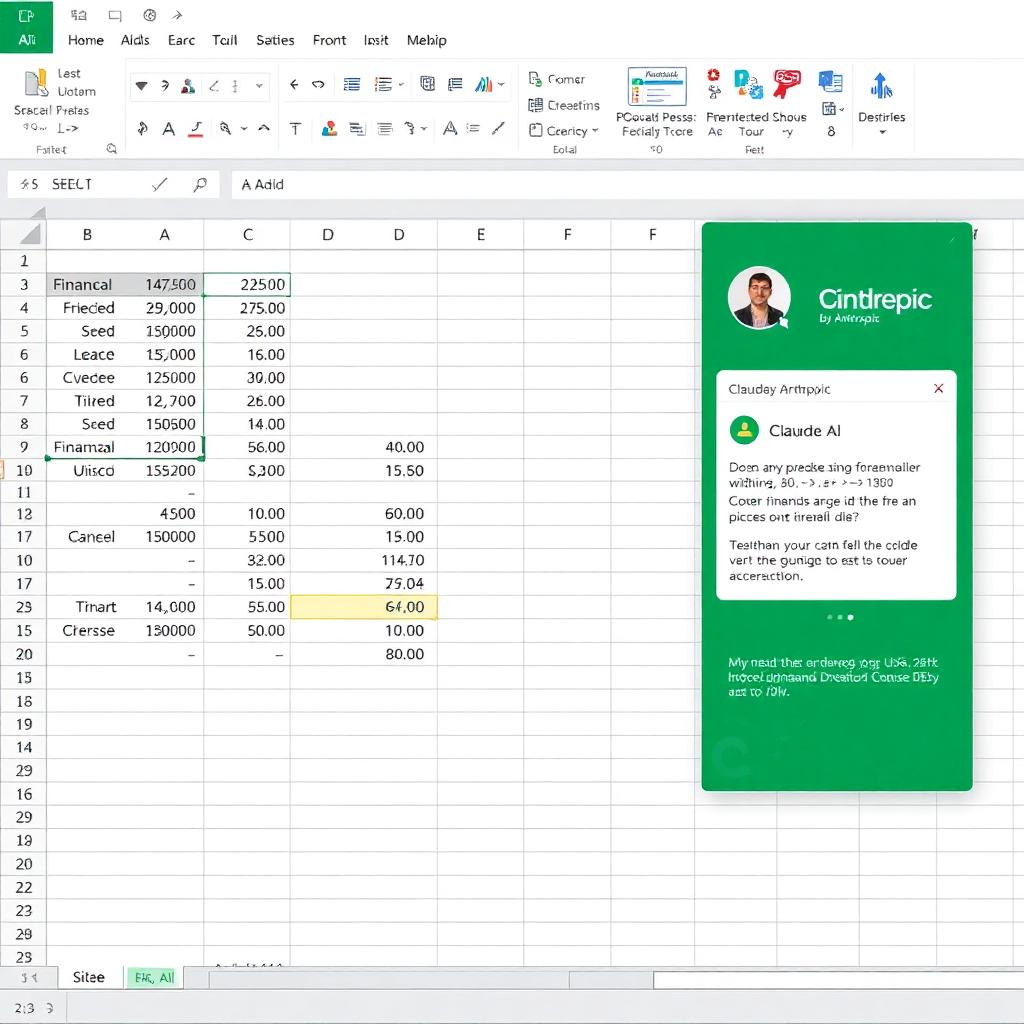Click the checkmark beside the name box
This screenshot has height=1024, width=1024.
[x=159, y=184]
